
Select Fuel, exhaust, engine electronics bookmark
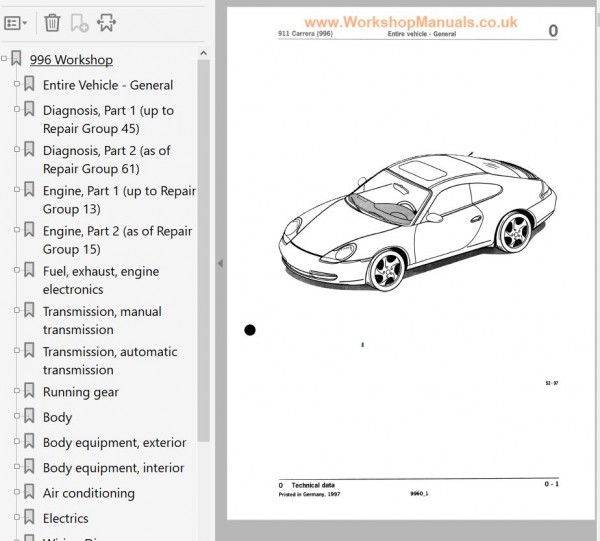point(101,280)
